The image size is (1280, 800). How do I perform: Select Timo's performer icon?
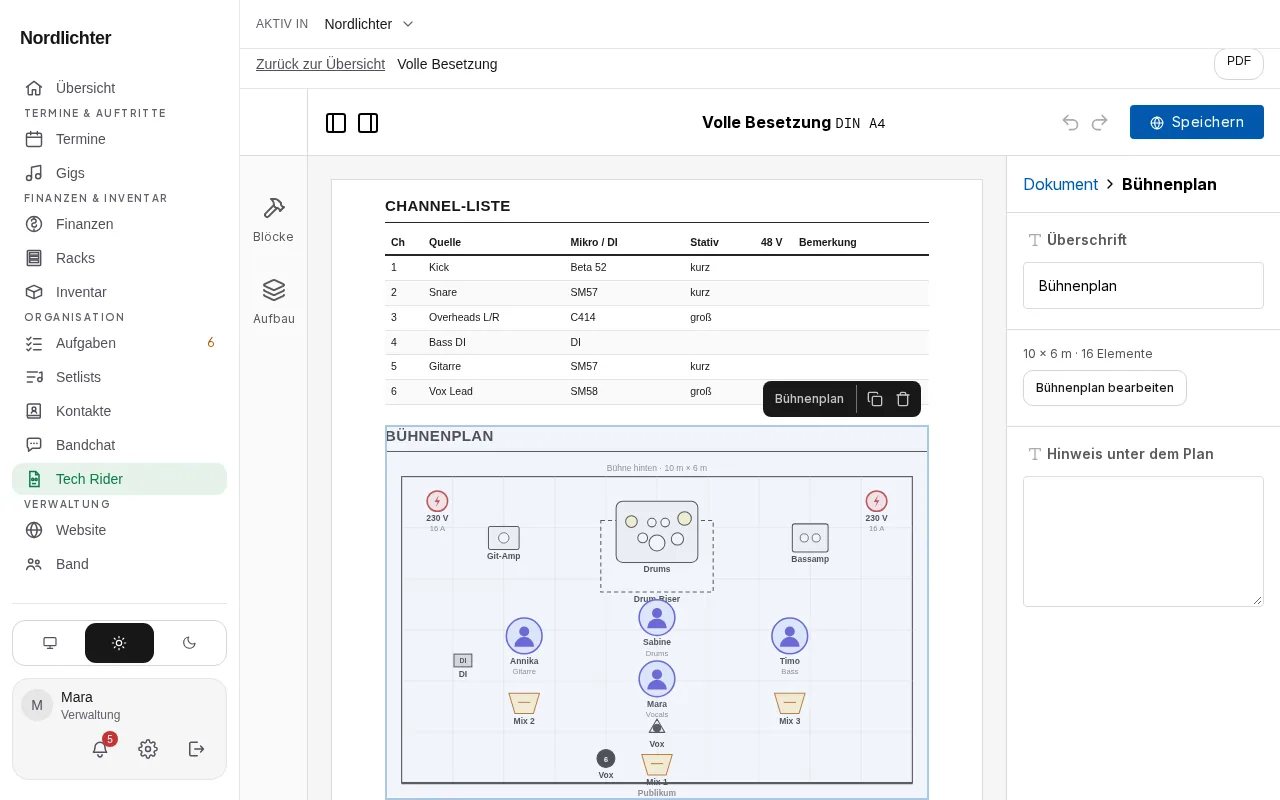click(790, 636)
